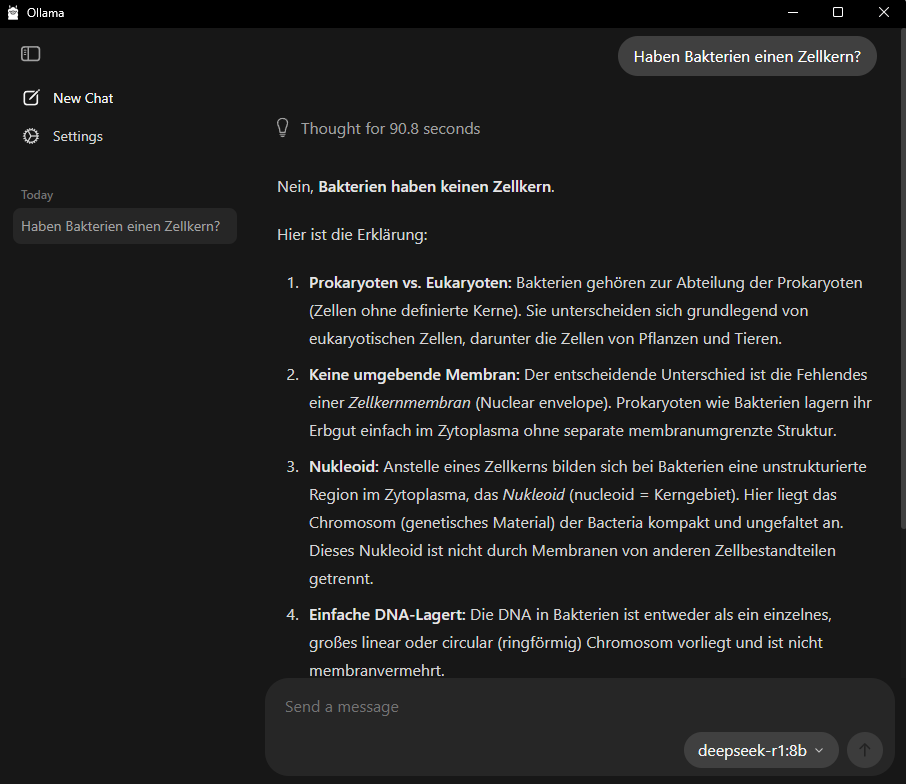Click the 'Nukleoid:' heading in item three

[x=344, y=467]
